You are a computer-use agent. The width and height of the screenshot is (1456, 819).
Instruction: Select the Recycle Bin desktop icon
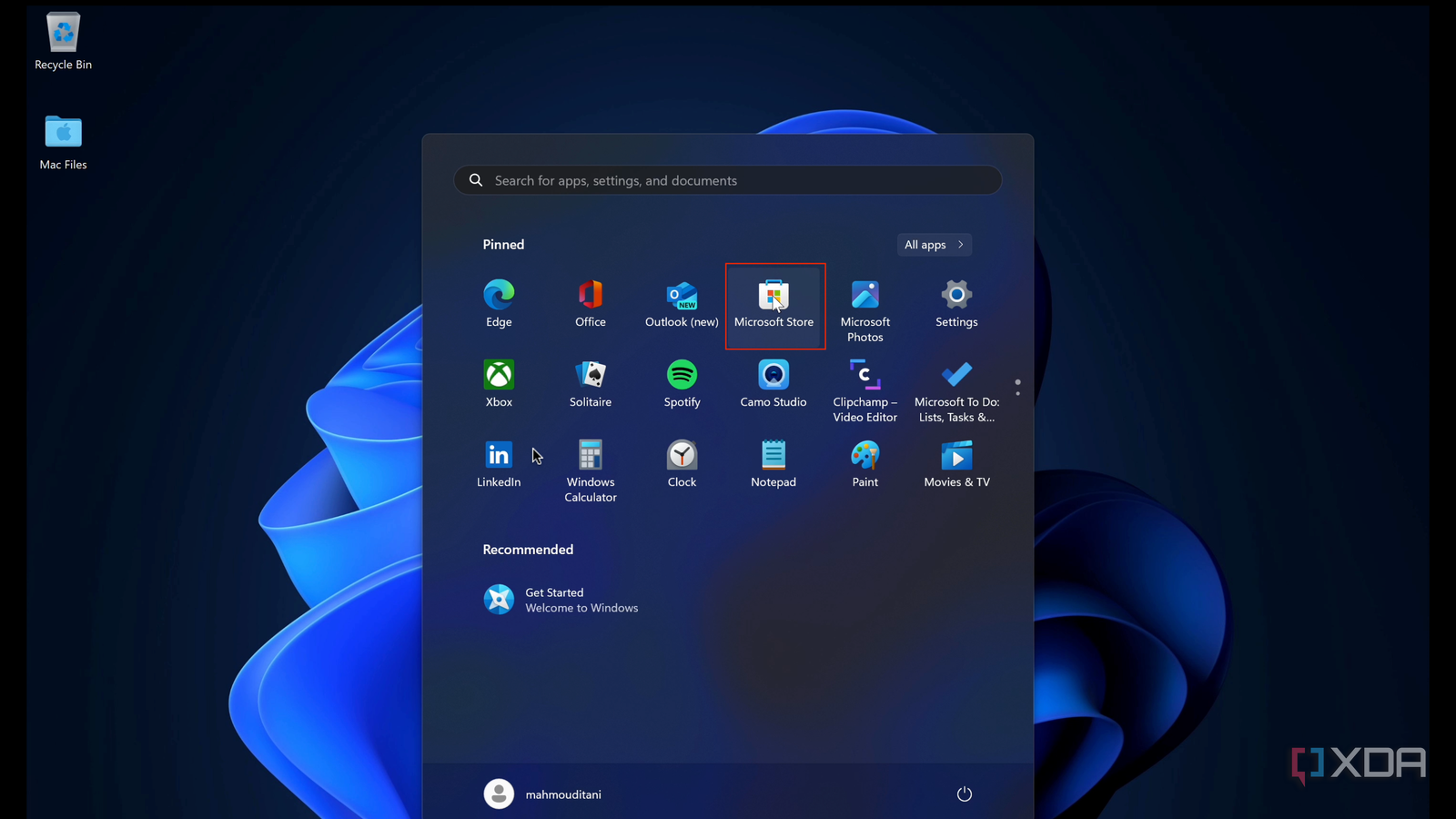pyautogui.click(x=64, y=42)
